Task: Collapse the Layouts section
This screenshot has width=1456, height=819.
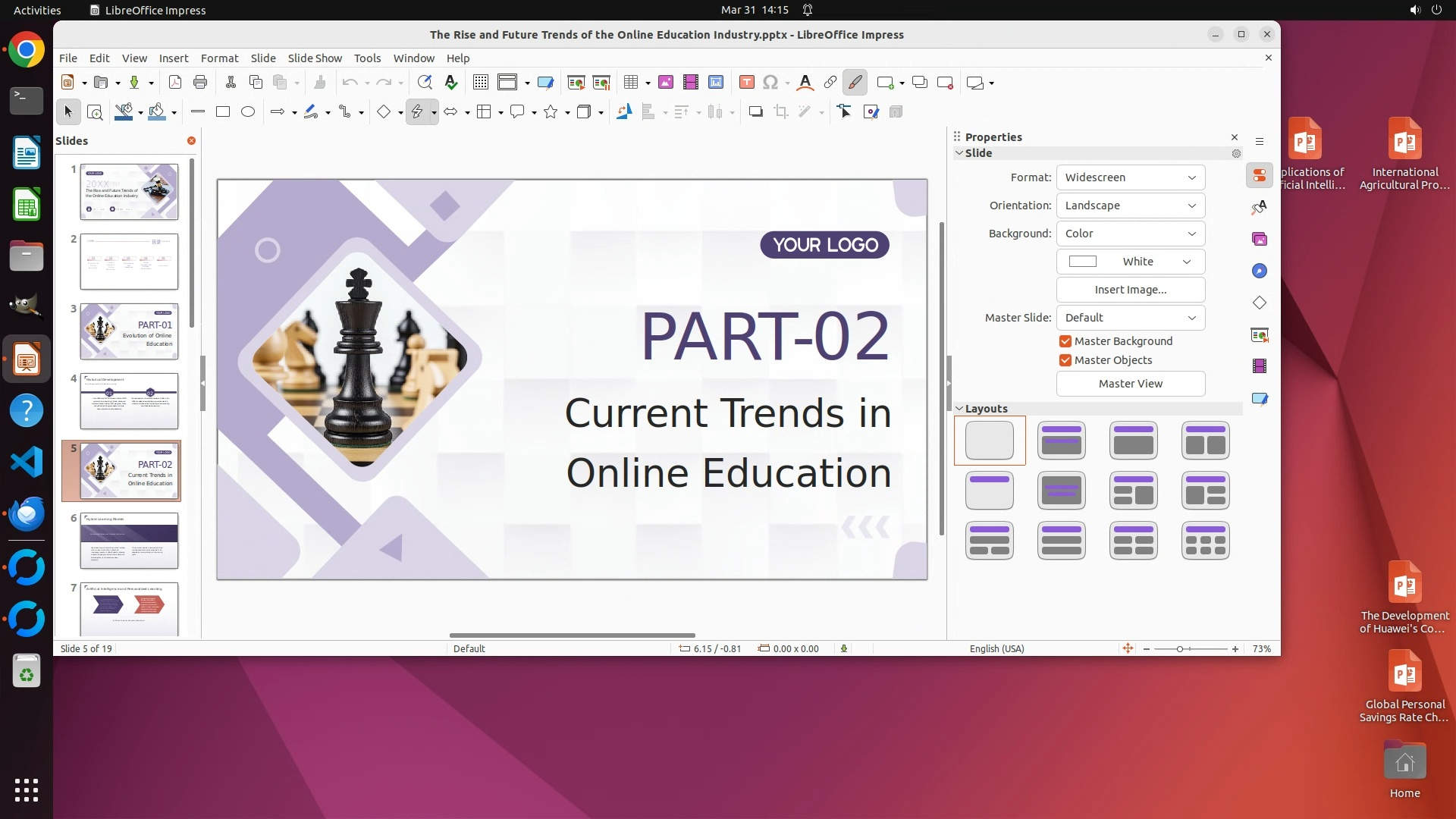Action: 959,409
